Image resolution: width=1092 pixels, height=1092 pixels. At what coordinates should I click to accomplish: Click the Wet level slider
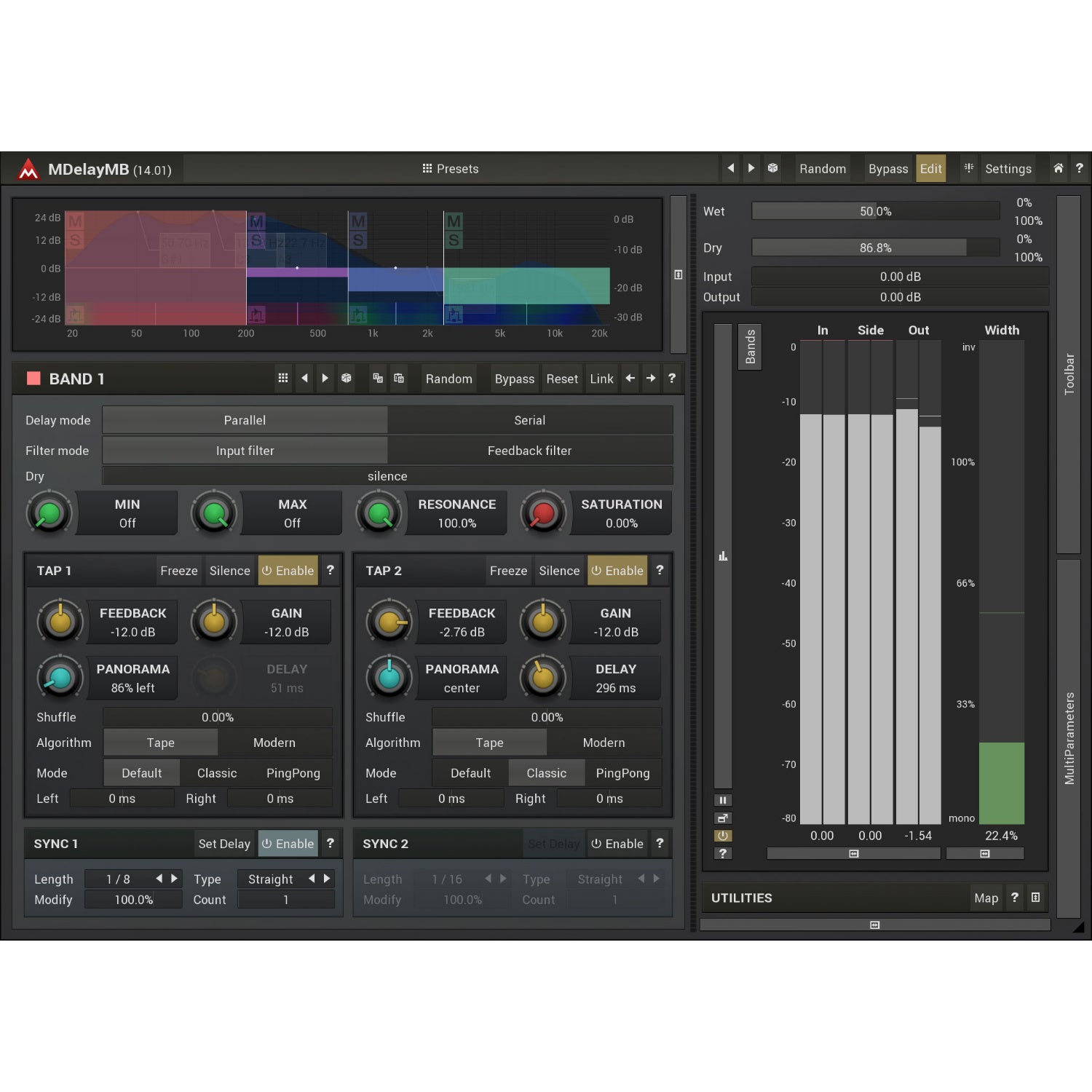pos(875,211)
